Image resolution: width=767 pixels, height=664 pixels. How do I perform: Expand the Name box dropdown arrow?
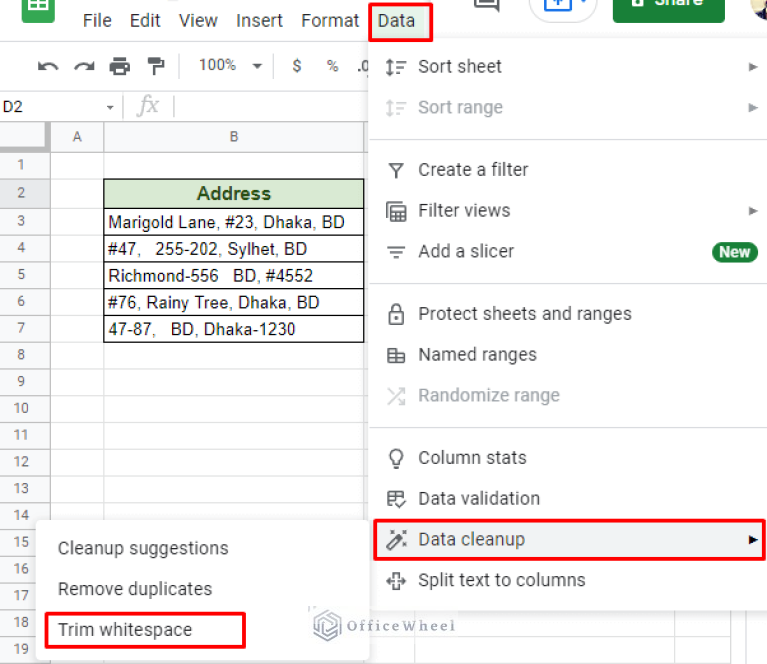(110, 107)
